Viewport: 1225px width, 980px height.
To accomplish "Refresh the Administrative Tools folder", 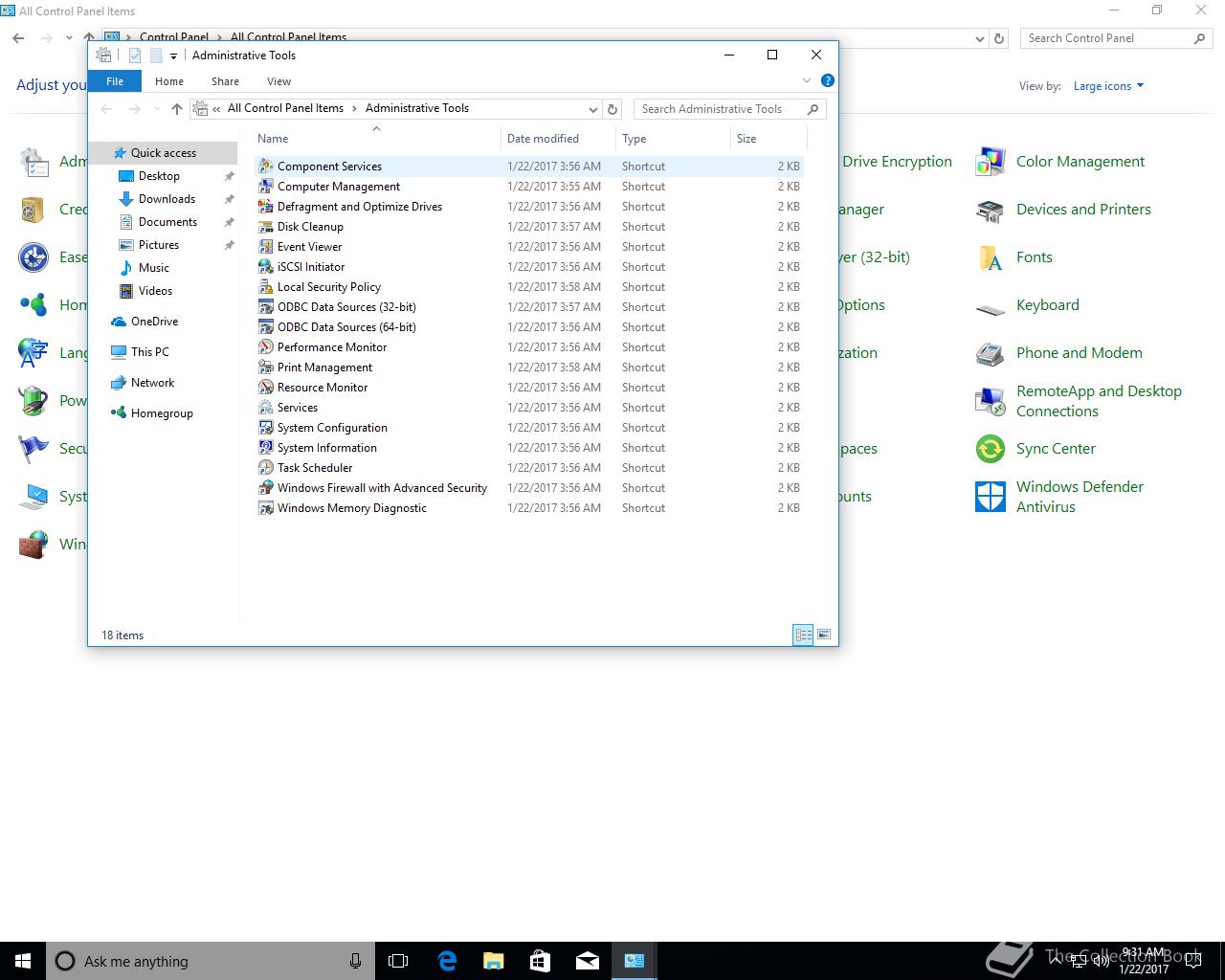I will pyautogui.click(x=613, y=109).
